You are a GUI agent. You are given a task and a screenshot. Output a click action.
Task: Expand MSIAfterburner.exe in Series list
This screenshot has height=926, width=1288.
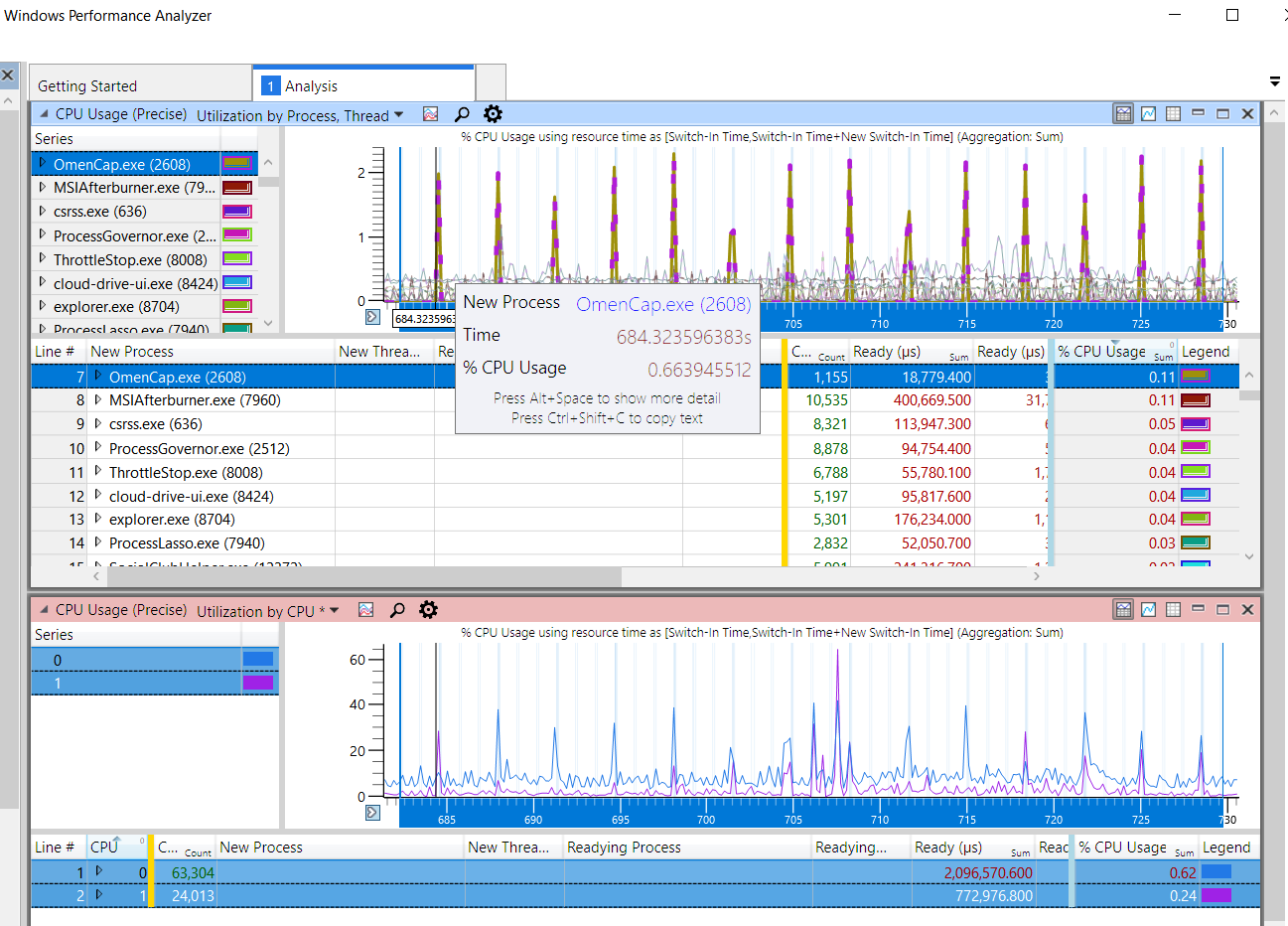42,187
